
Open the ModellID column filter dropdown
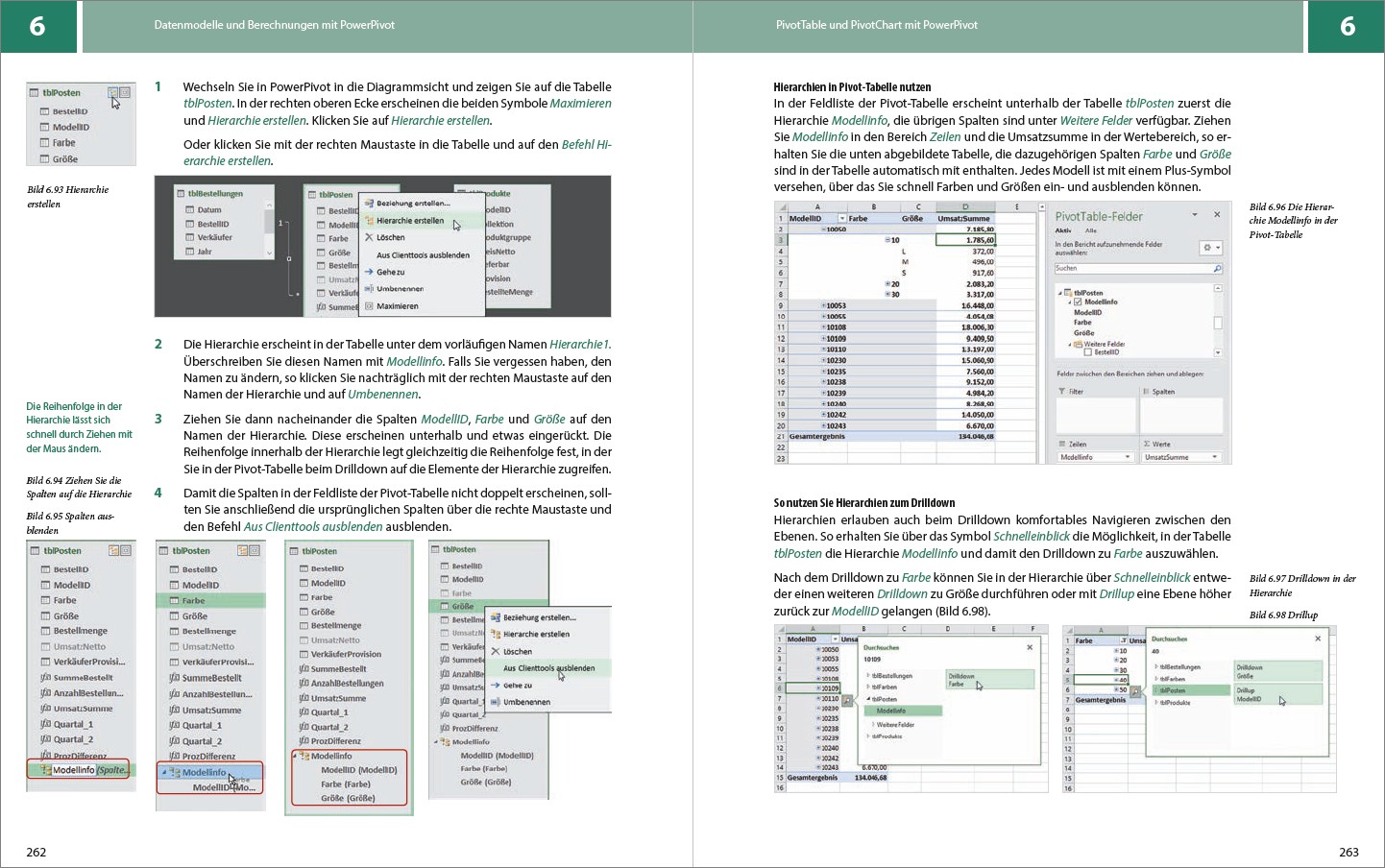pyautogui.click(x=842, y=219)
